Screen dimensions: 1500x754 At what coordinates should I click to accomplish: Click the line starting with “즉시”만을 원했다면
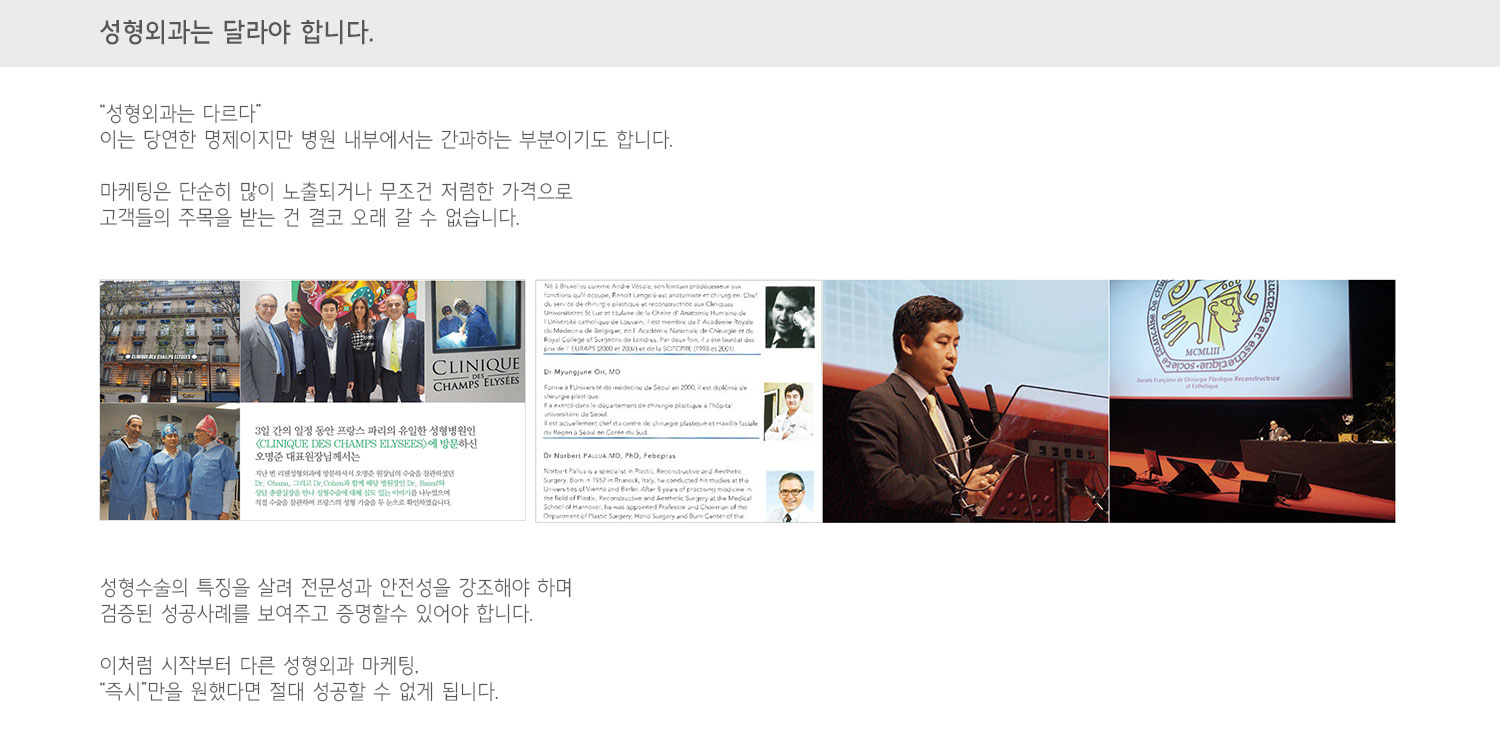(299, 691)
